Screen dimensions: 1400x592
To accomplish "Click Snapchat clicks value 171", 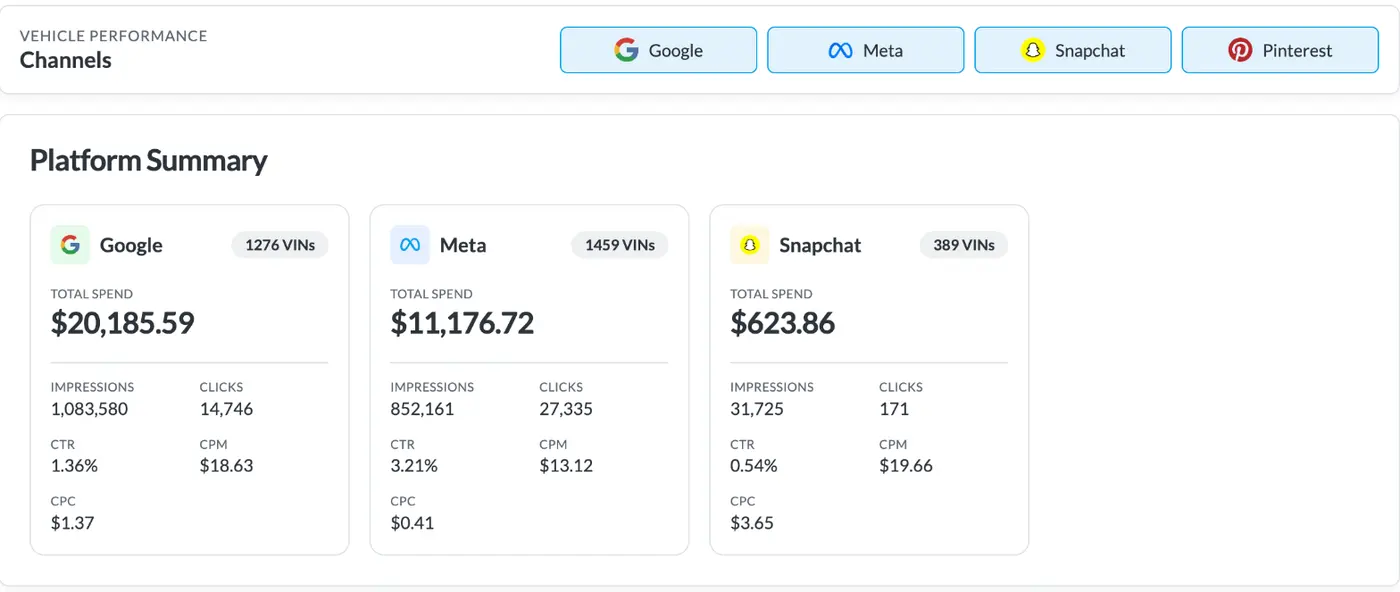I will [894, 409].
